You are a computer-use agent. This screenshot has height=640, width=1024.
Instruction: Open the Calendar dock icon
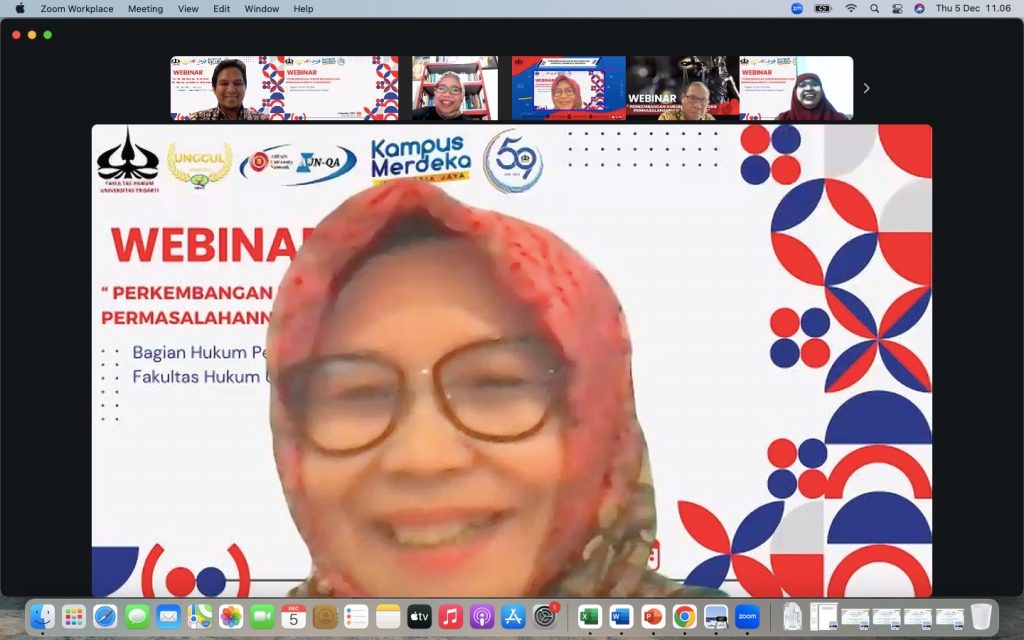coord(293,616)
